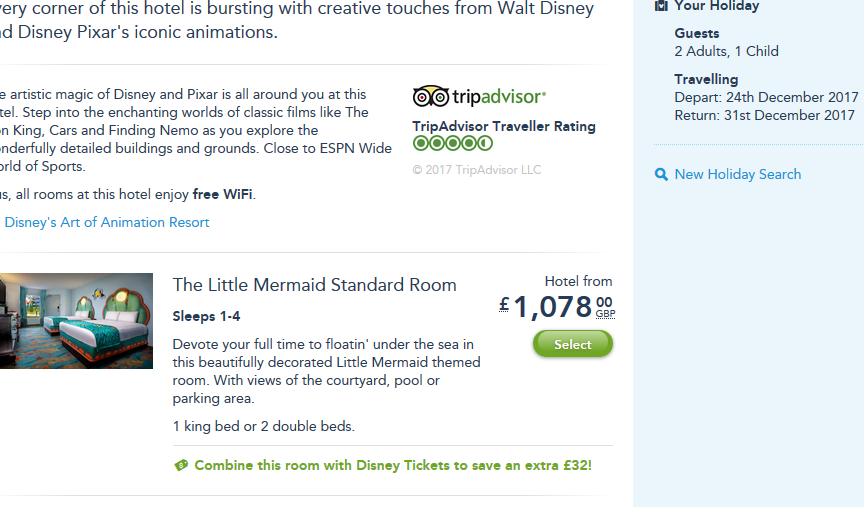Click the underlined GBP currency label
This screenshot has height=507, width=864.
click(x=605, y=314)
